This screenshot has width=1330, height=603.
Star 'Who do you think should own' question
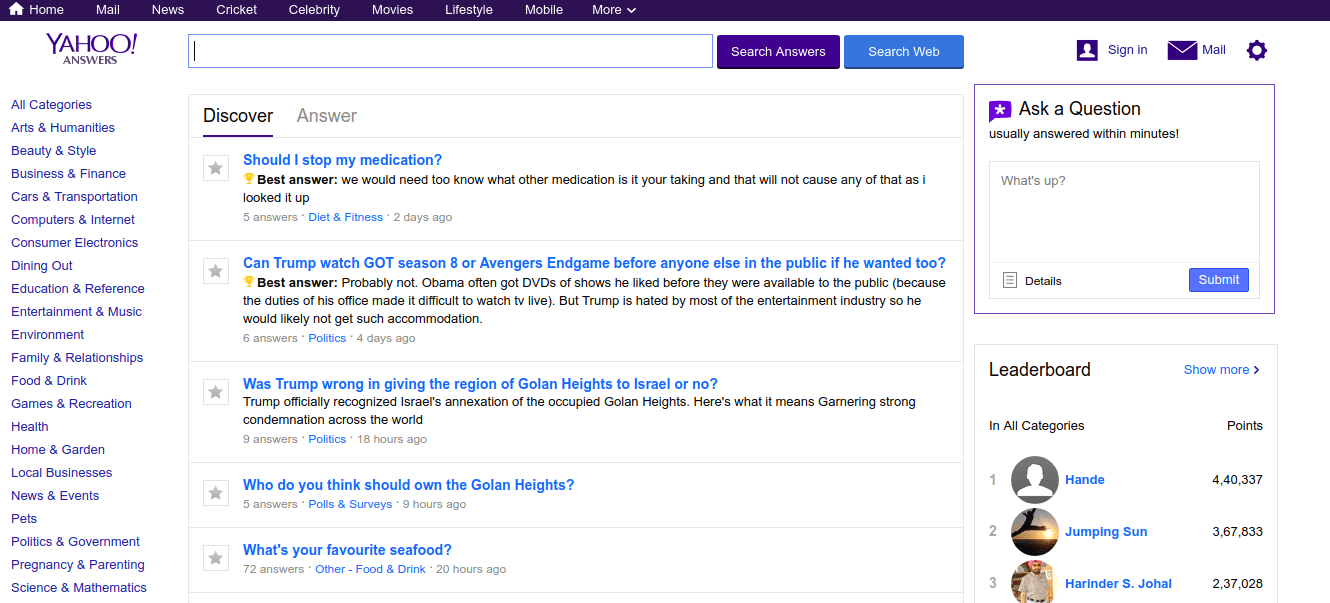pyautogui.click(x=216, y=492)
